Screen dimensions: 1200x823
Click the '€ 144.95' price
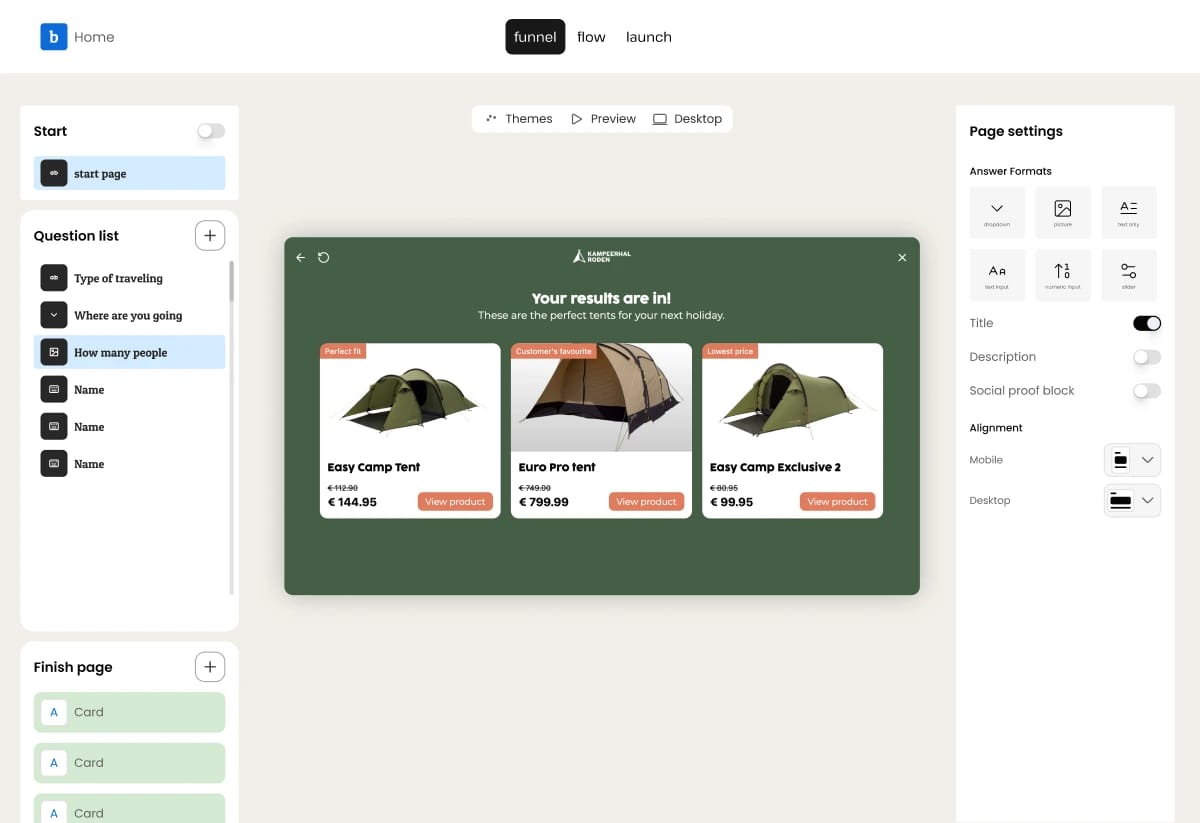tap(352, 502)
